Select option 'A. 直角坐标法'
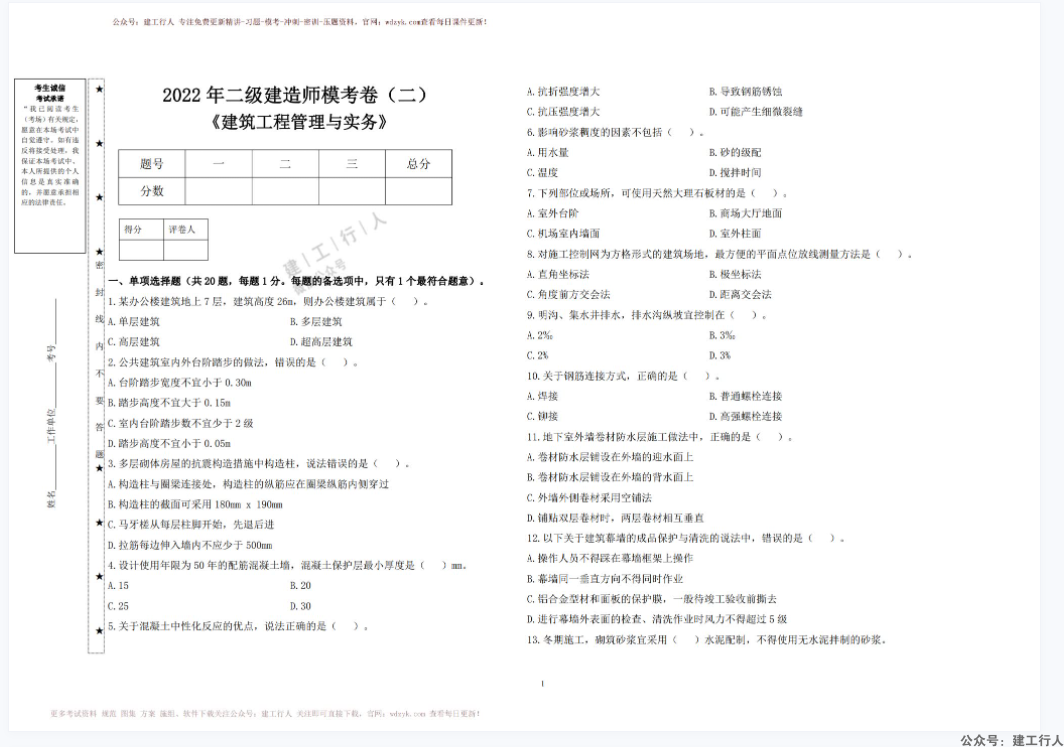1064x747 pixels. click(x=558, y=275)
